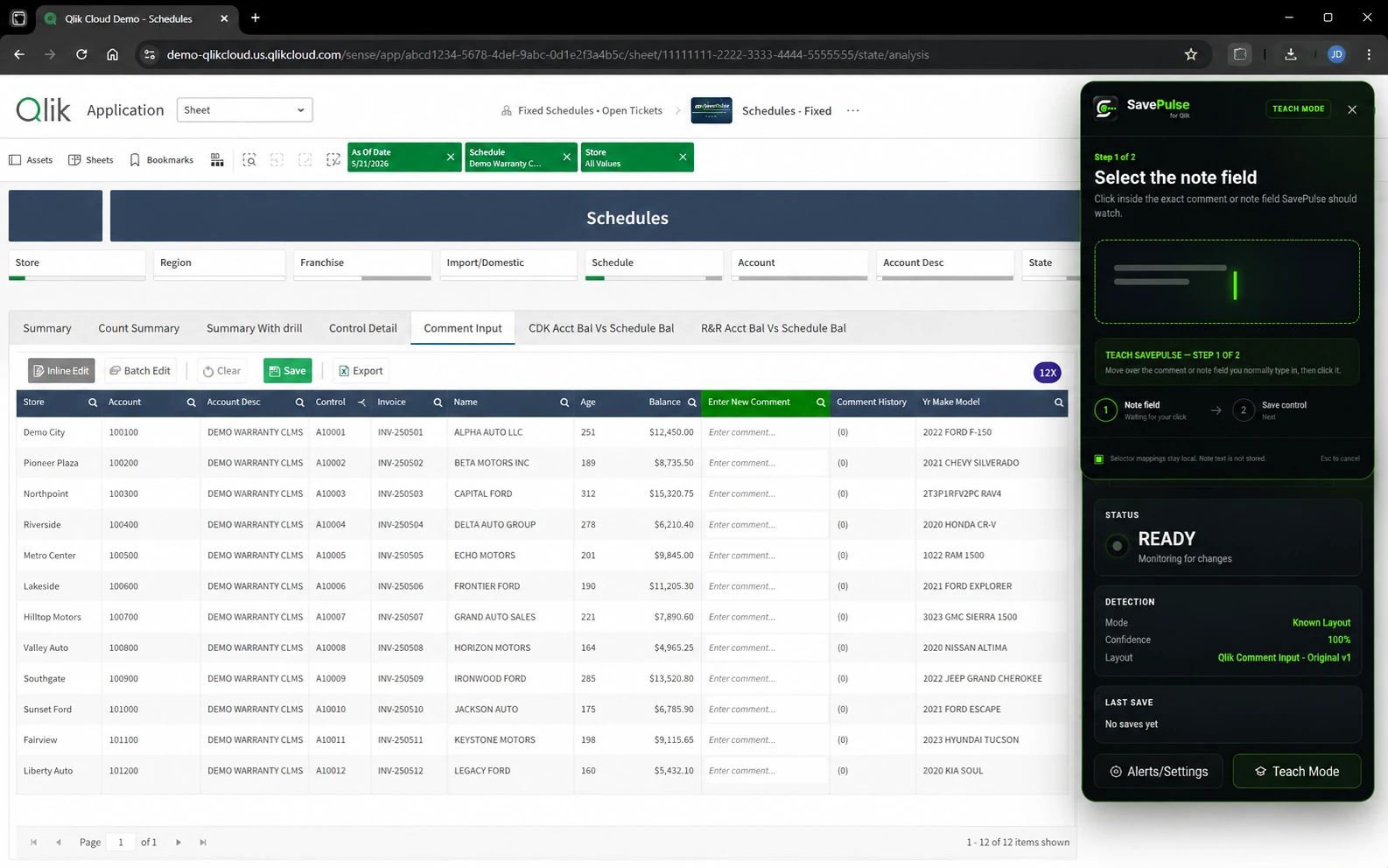
Task: Select the Note field step indicator
Action: click(x=1143, y=410)
